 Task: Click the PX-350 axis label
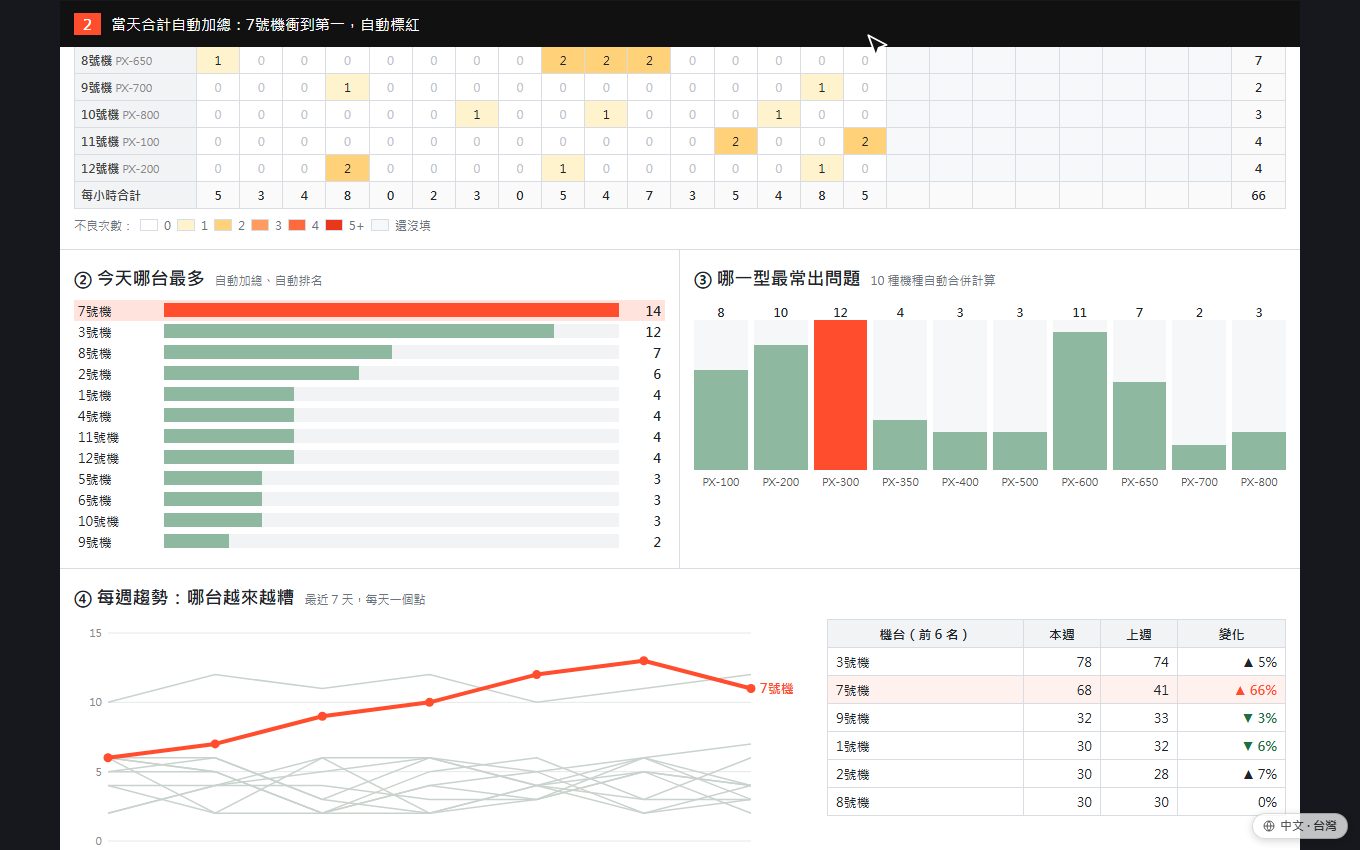tap(900, 482)
